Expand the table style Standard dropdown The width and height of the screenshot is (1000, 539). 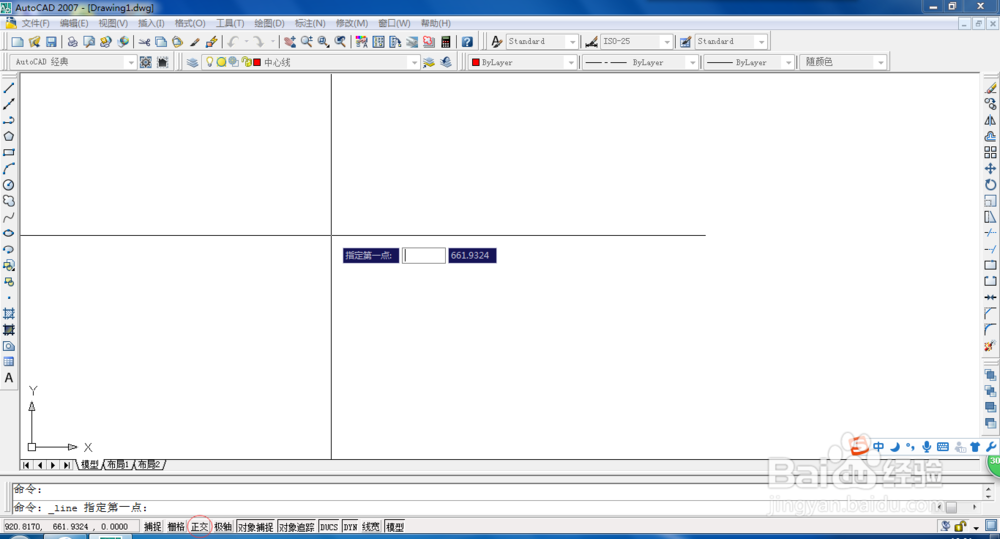[x=761, y=41]
